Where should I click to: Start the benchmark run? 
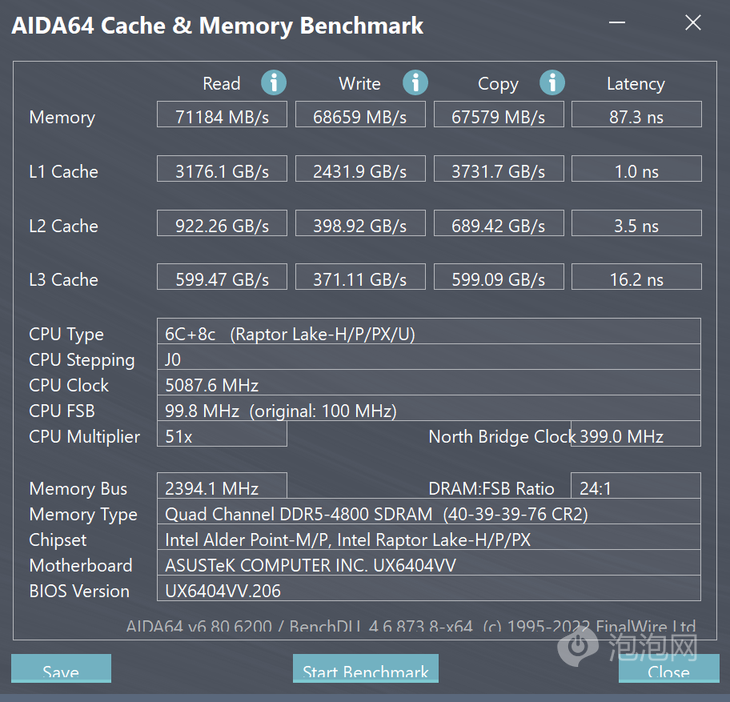[365, 668]
